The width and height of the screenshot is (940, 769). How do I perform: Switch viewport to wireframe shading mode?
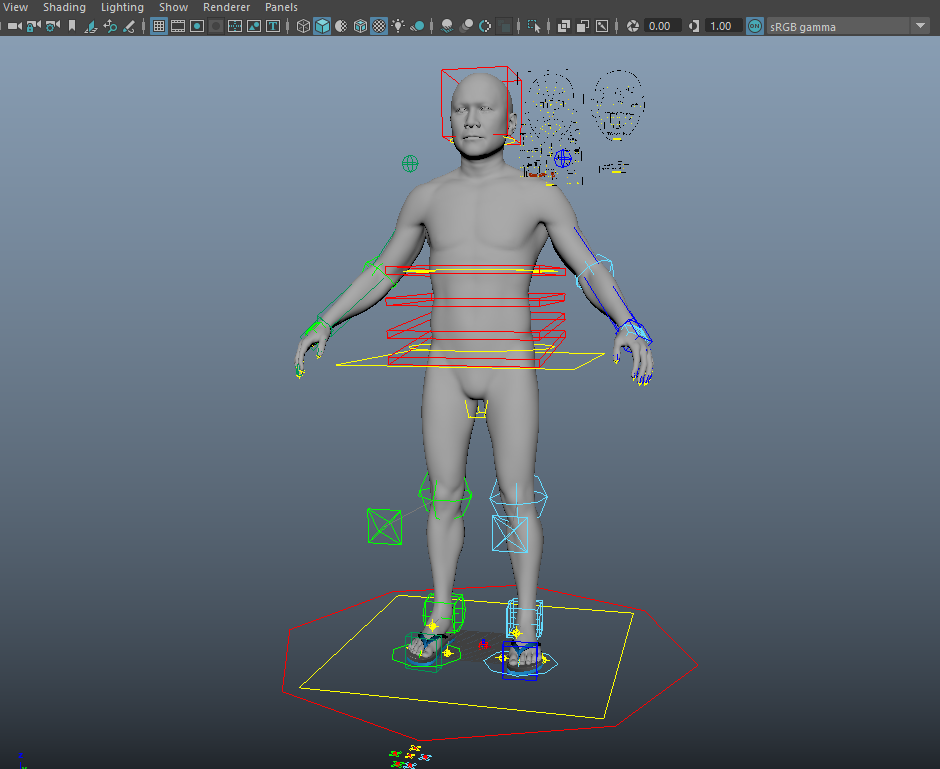(304, 26)
